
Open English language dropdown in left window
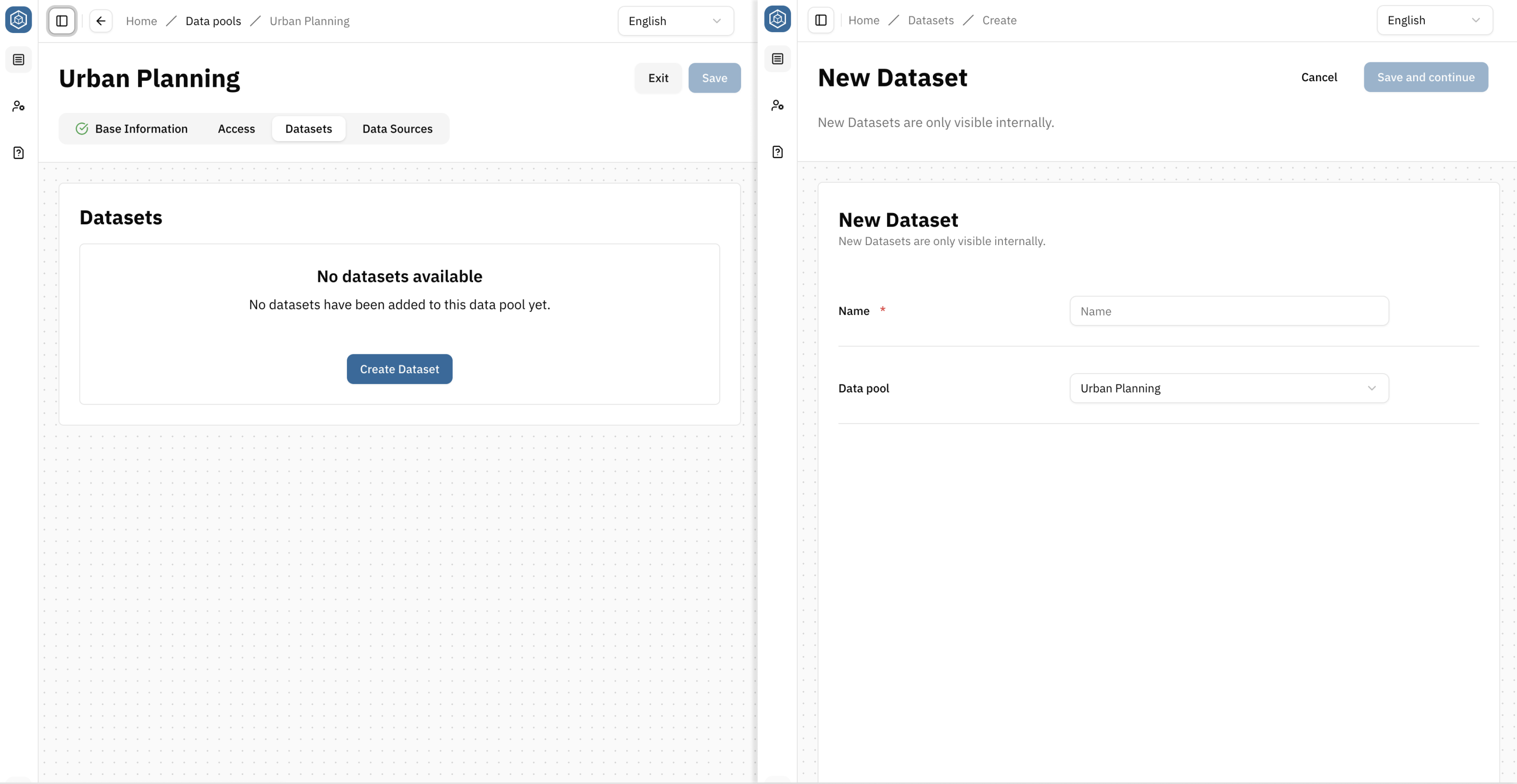pos(675,21)
